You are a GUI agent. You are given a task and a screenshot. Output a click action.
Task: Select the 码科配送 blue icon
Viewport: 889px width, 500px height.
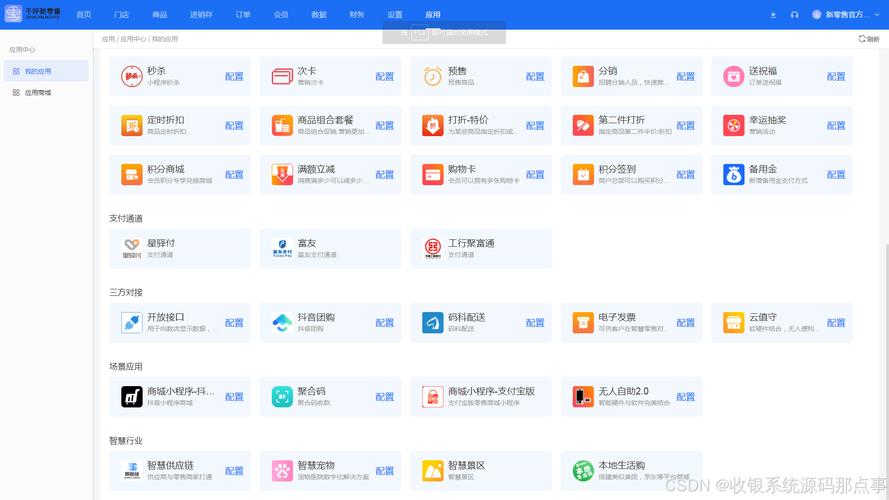click(433, 323)
